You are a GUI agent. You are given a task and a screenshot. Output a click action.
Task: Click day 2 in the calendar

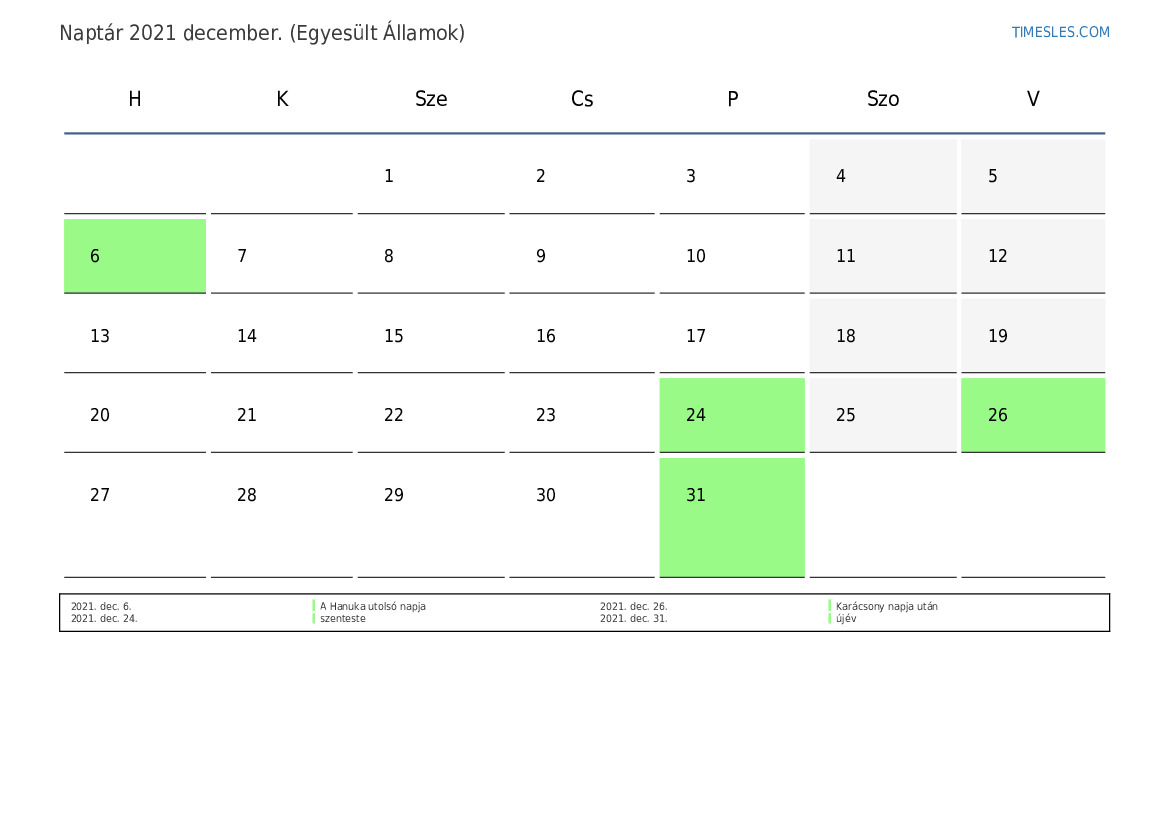(x=582, y=176)
